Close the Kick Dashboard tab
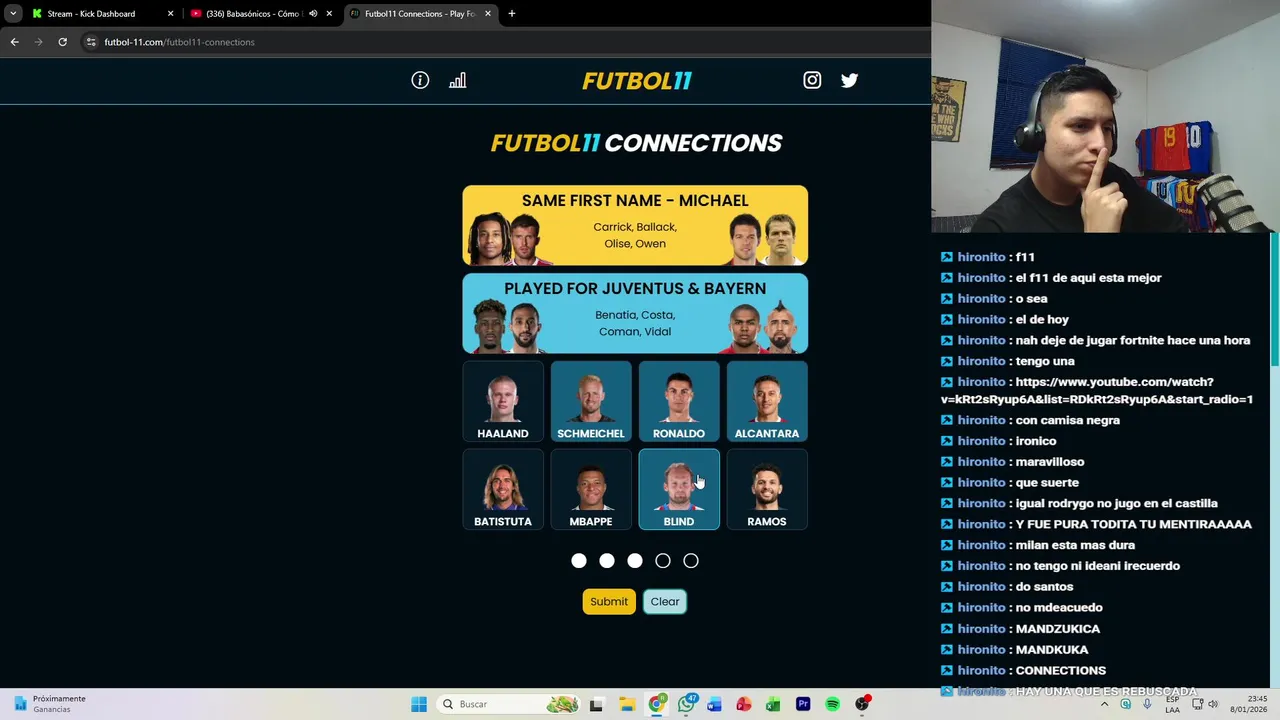 170,14
